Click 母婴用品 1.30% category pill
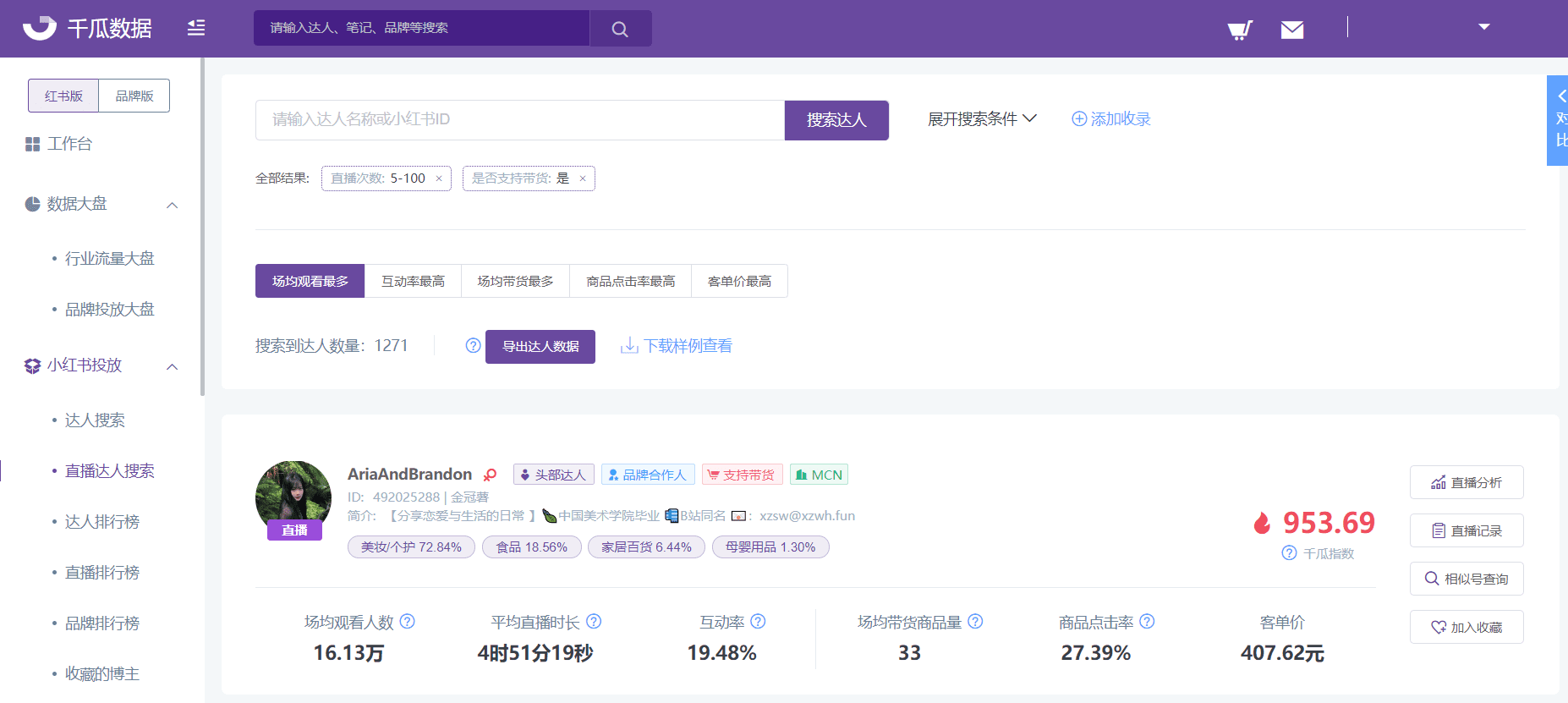The width and height of the screenshot is (1568, 703). pyautogui.click(x=770, y=547)
